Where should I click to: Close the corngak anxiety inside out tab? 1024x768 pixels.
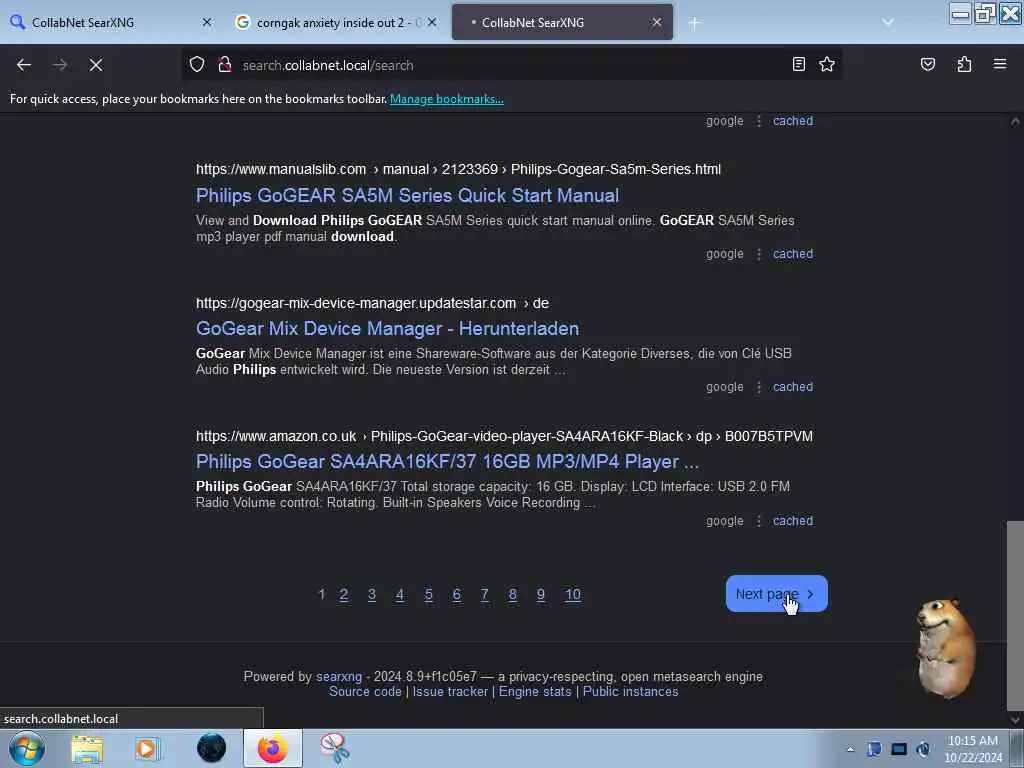[x=432, y=22]
